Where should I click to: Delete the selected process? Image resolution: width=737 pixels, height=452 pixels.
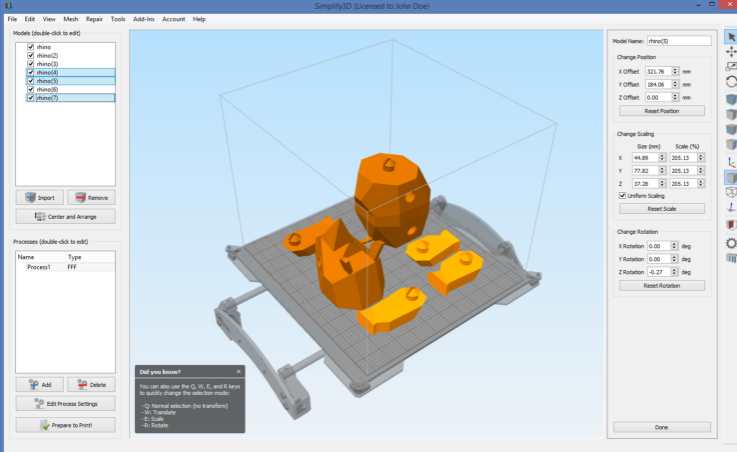pyautogui.click(x=91, y=384)
